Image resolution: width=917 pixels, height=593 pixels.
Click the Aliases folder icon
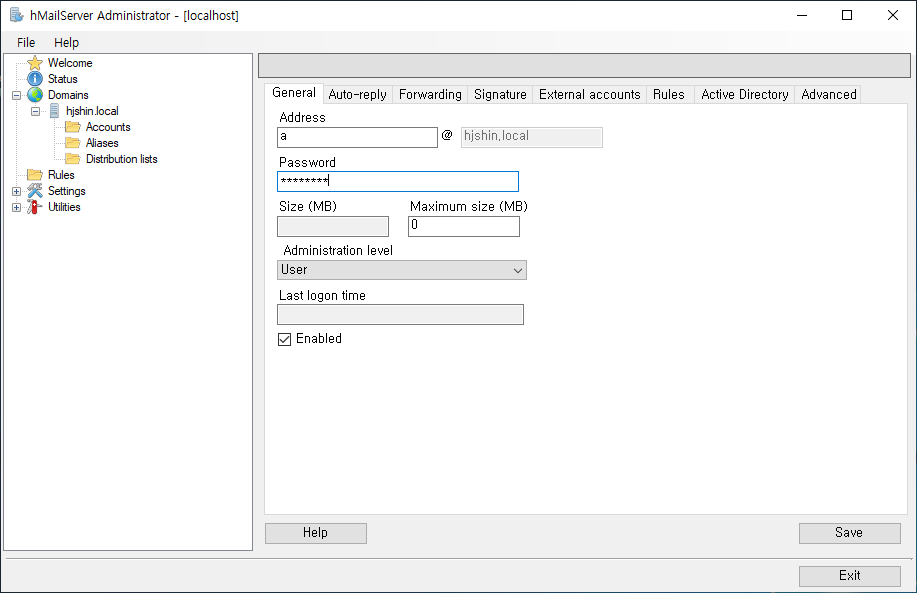pos(73,143)
